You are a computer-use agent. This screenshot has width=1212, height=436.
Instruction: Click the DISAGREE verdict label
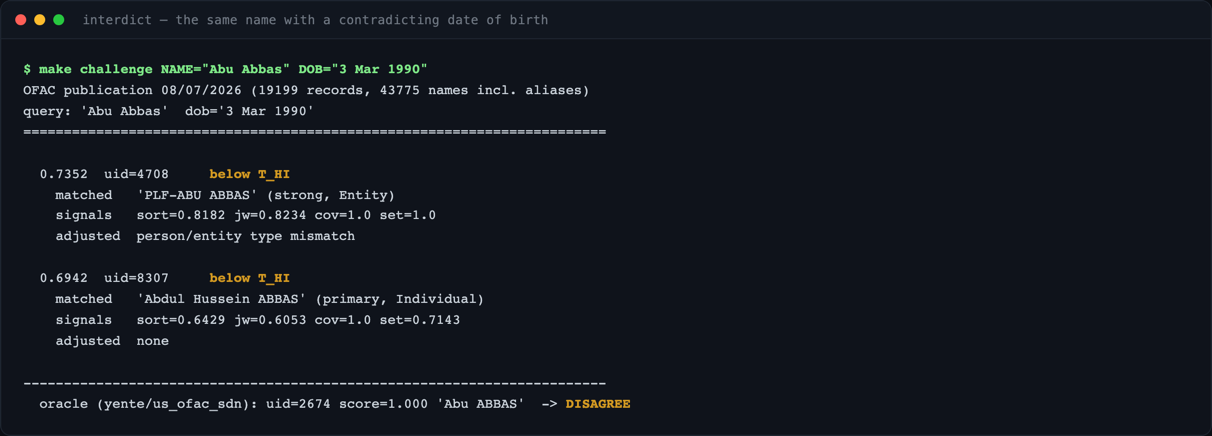click(x=598, y=404)
